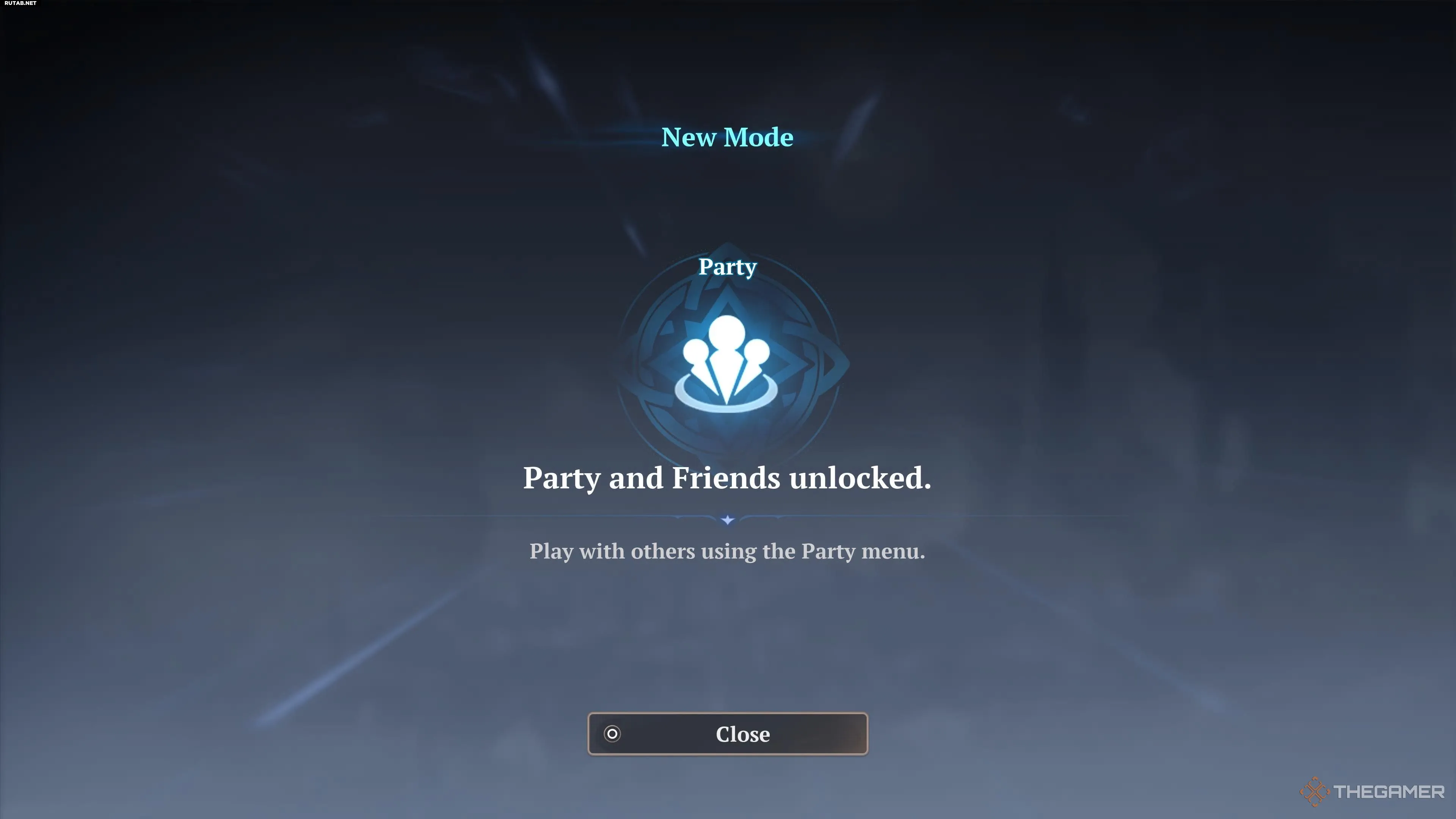Open TheGamer watermark text

coord(1389,792)
